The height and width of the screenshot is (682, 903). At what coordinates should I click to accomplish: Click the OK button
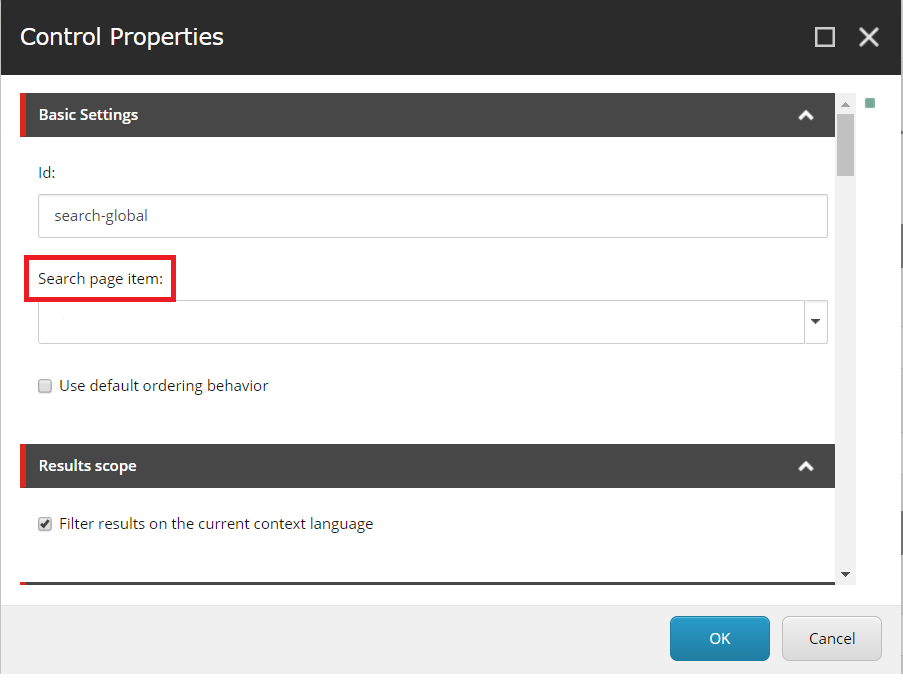[719, 638]
